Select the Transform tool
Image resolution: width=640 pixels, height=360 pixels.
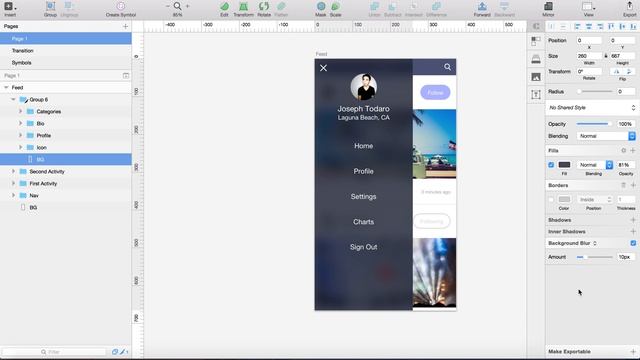(x=243, y=7)
